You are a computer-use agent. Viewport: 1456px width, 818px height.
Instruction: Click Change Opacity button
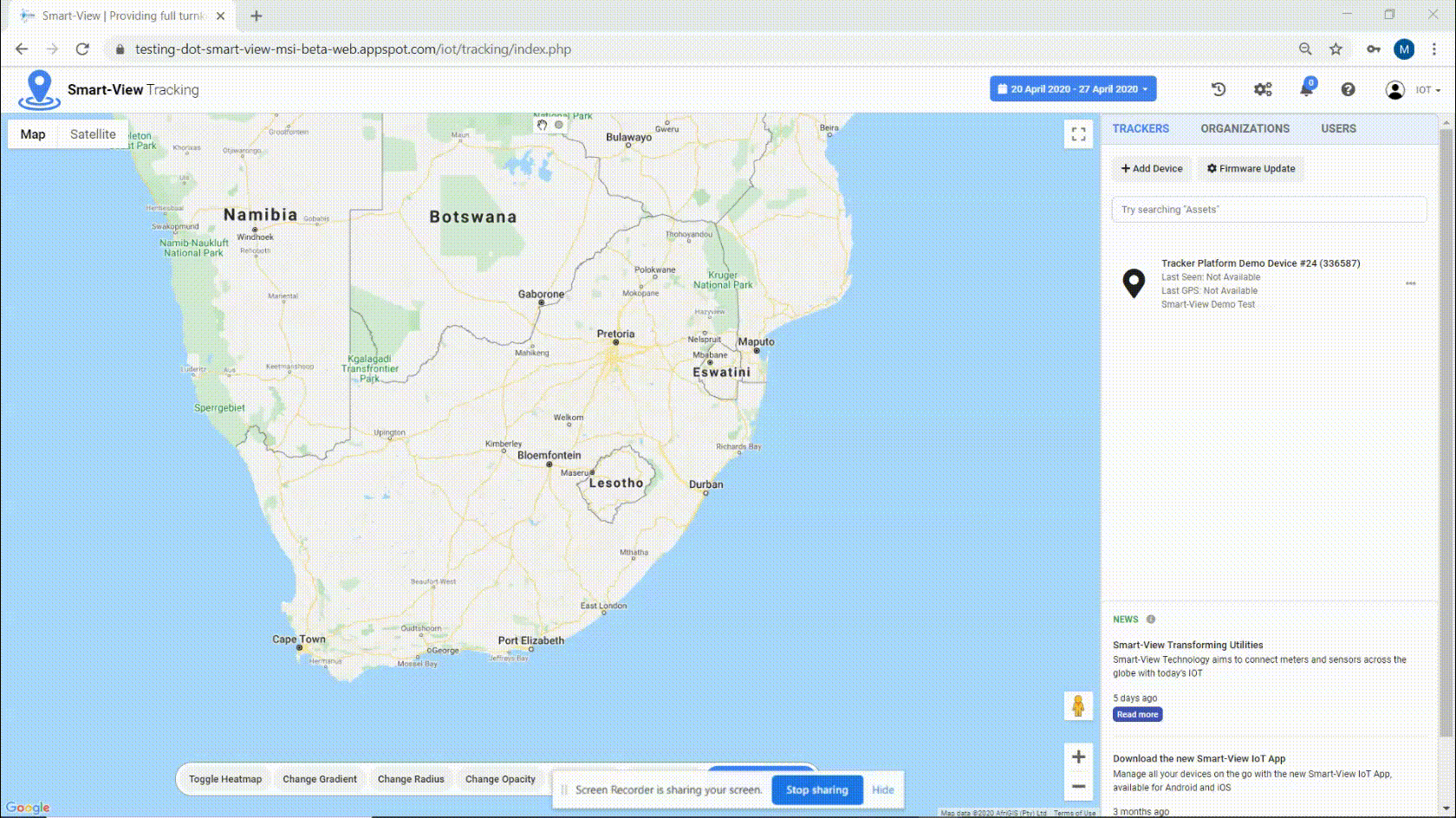[x=500, y=779]
